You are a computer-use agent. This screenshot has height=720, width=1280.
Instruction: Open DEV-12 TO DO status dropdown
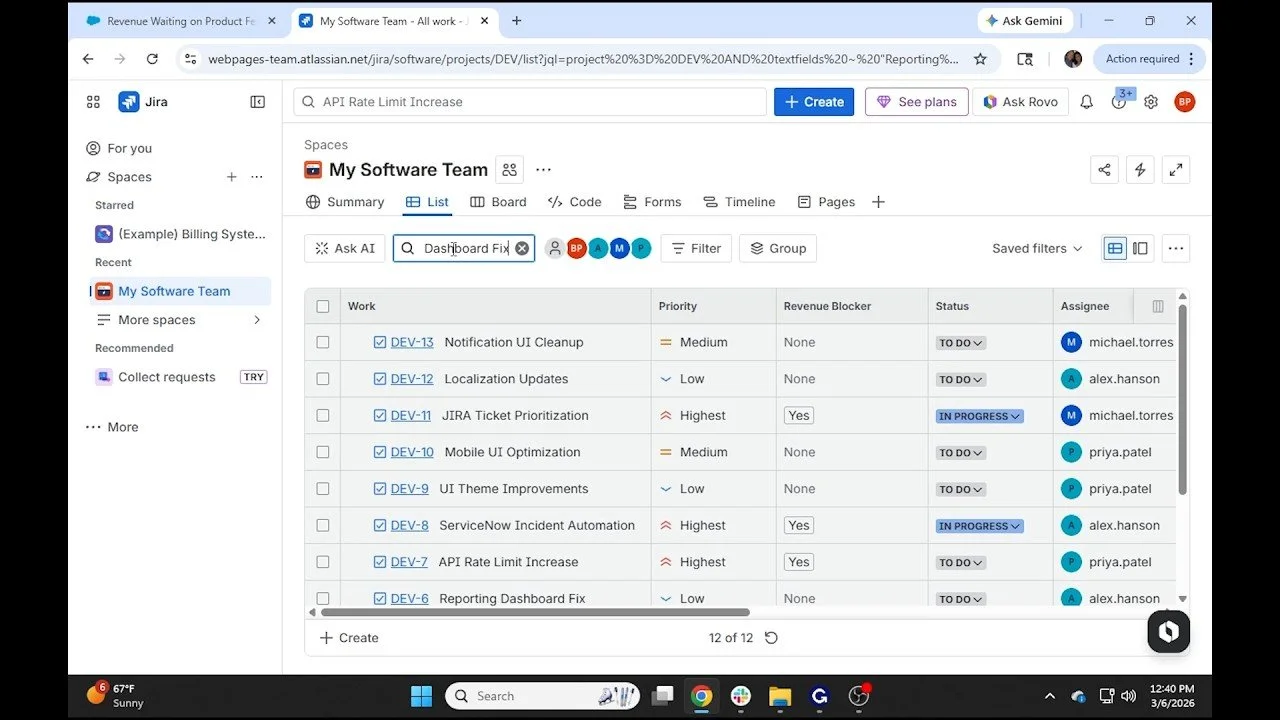click(x=961, y=380)
